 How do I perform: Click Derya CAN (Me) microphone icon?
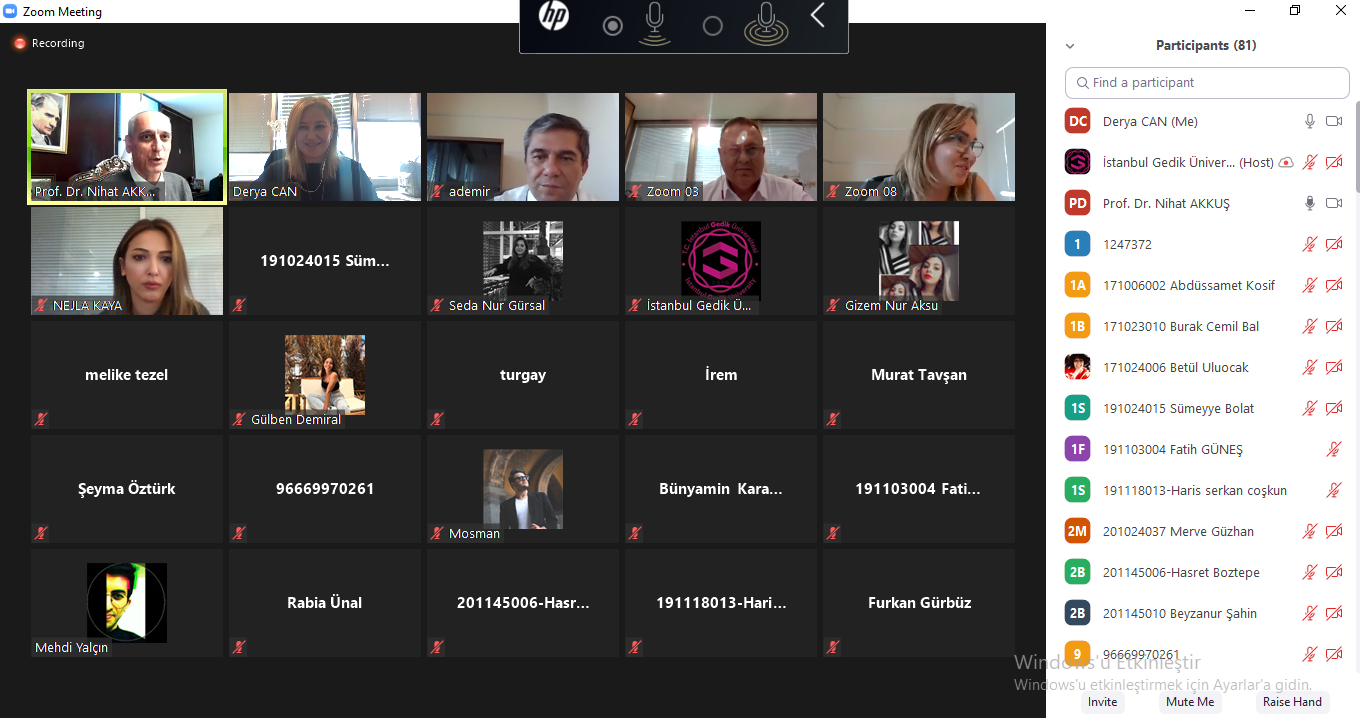click(1310, 121)
